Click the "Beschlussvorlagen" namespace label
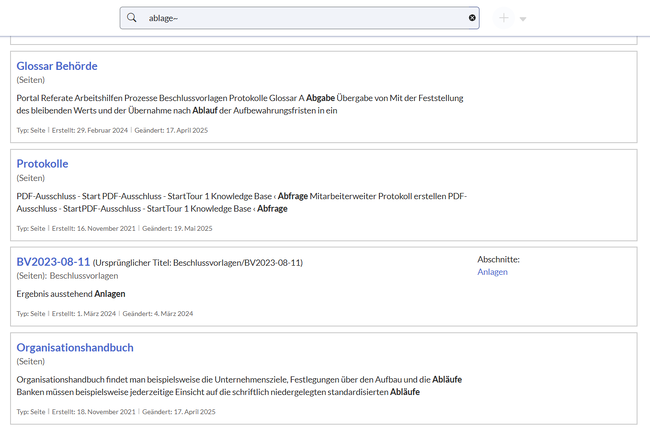This screenshot has width=650, height=429. [84, 276]
